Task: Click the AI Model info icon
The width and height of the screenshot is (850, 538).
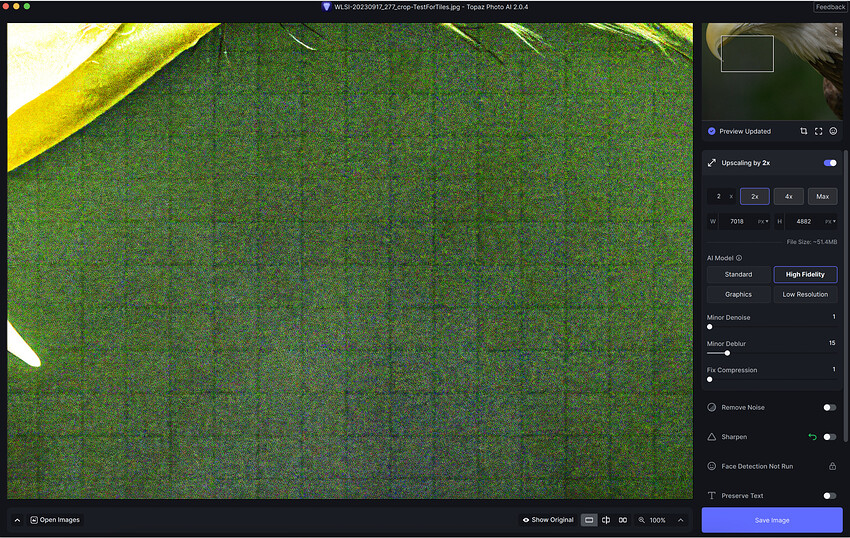Action: 739,258
